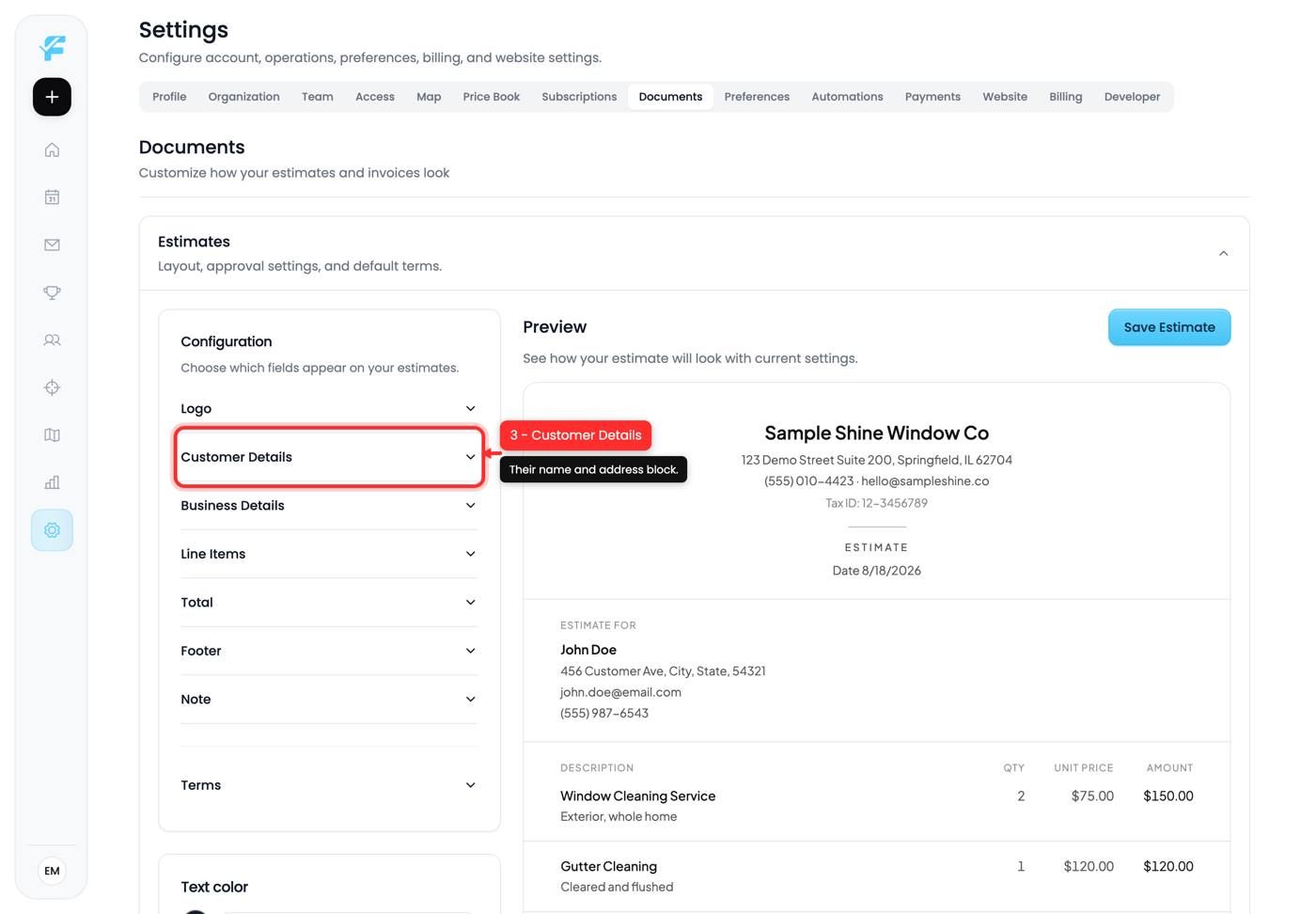Screen dimensions: 1316x914
Task: Click the crosshair target sidebar icon
Action: coord(52,387)
